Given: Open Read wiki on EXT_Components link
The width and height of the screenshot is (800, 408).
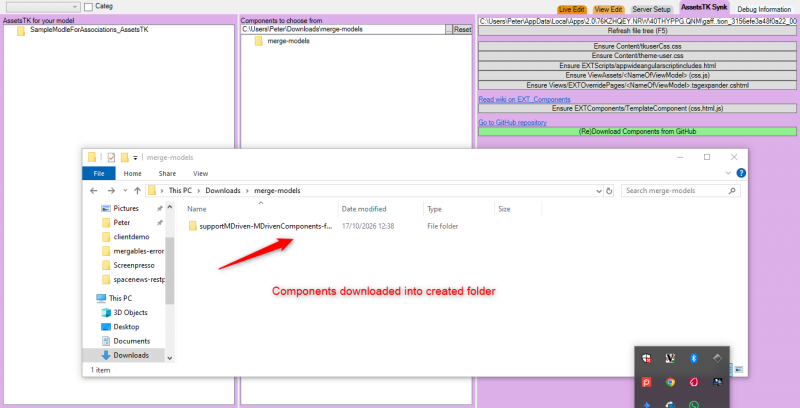Looking at the screenshot, I should click(524, 99).
